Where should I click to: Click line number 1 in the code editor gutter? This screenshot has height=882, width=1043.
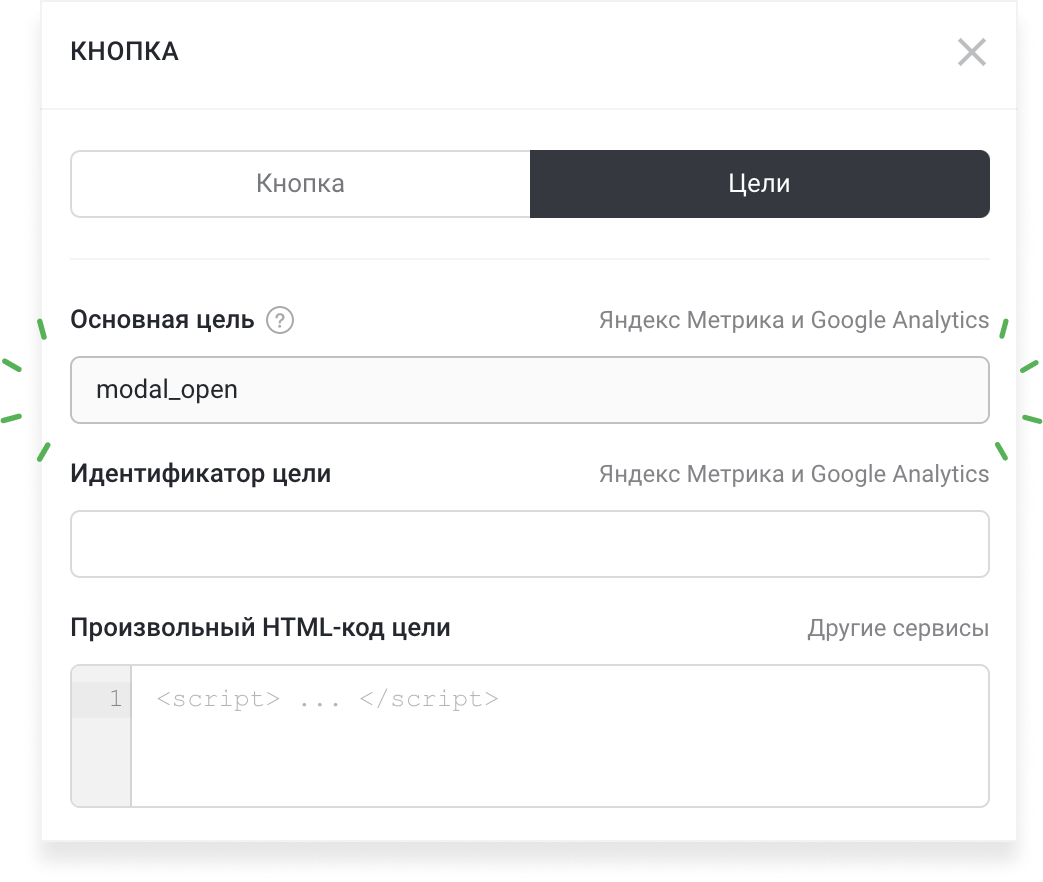click(x=116, y=698)
